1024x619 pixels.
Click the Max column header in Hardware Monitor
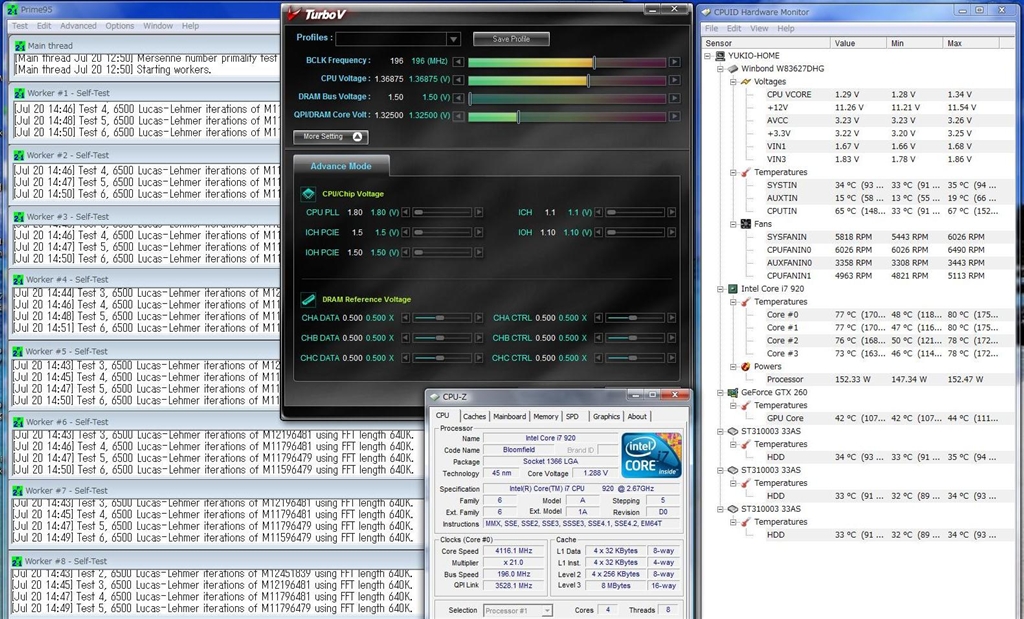[954, 43]
